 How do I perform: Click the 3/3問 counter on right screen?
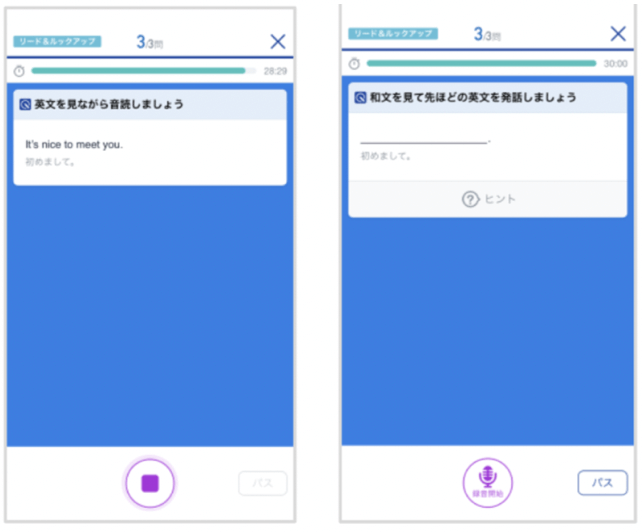[x=487, y=34]
